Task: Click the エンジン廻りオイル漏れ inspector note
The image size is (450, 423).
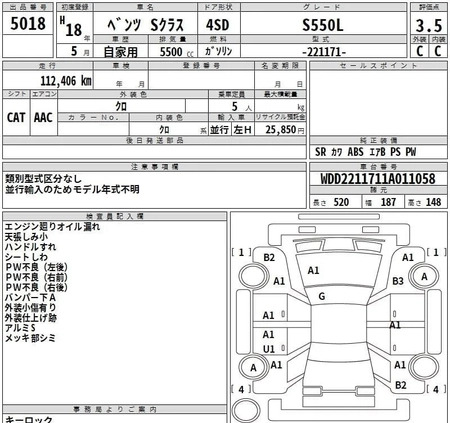Action: pyautogui.click(x=52, y=227)
